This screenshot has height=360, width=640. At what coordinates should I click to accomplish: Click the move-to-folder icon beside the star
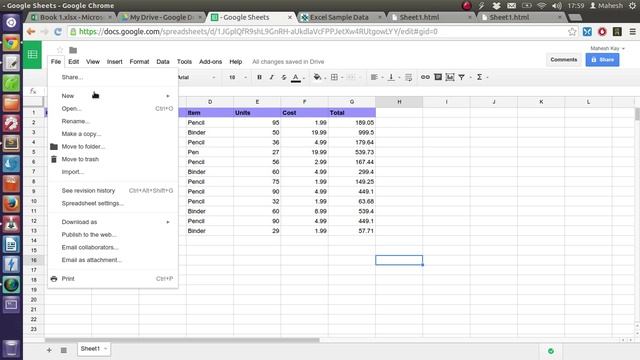[x=73, y=50]
